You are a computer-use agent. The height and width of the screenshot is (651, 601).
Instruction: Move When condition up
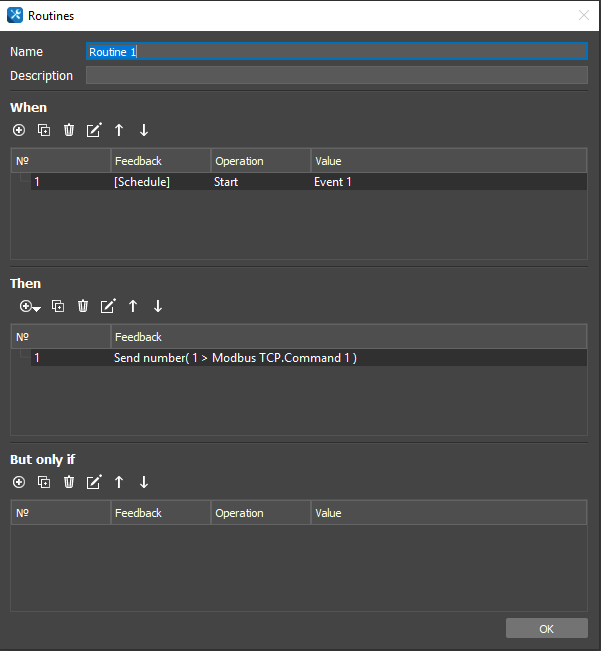coord(119,130)
